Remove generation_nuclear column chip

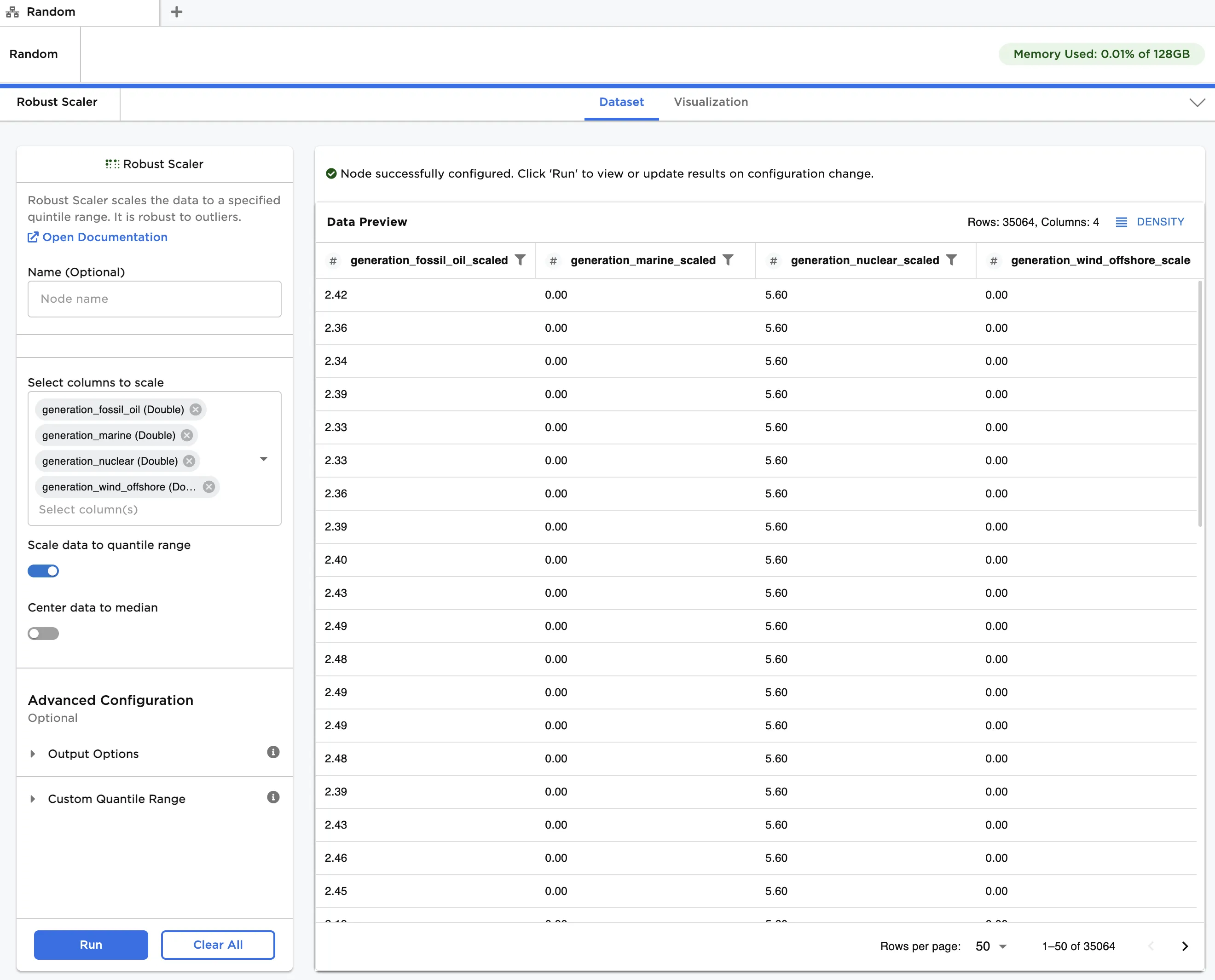(x=189, y=461)
